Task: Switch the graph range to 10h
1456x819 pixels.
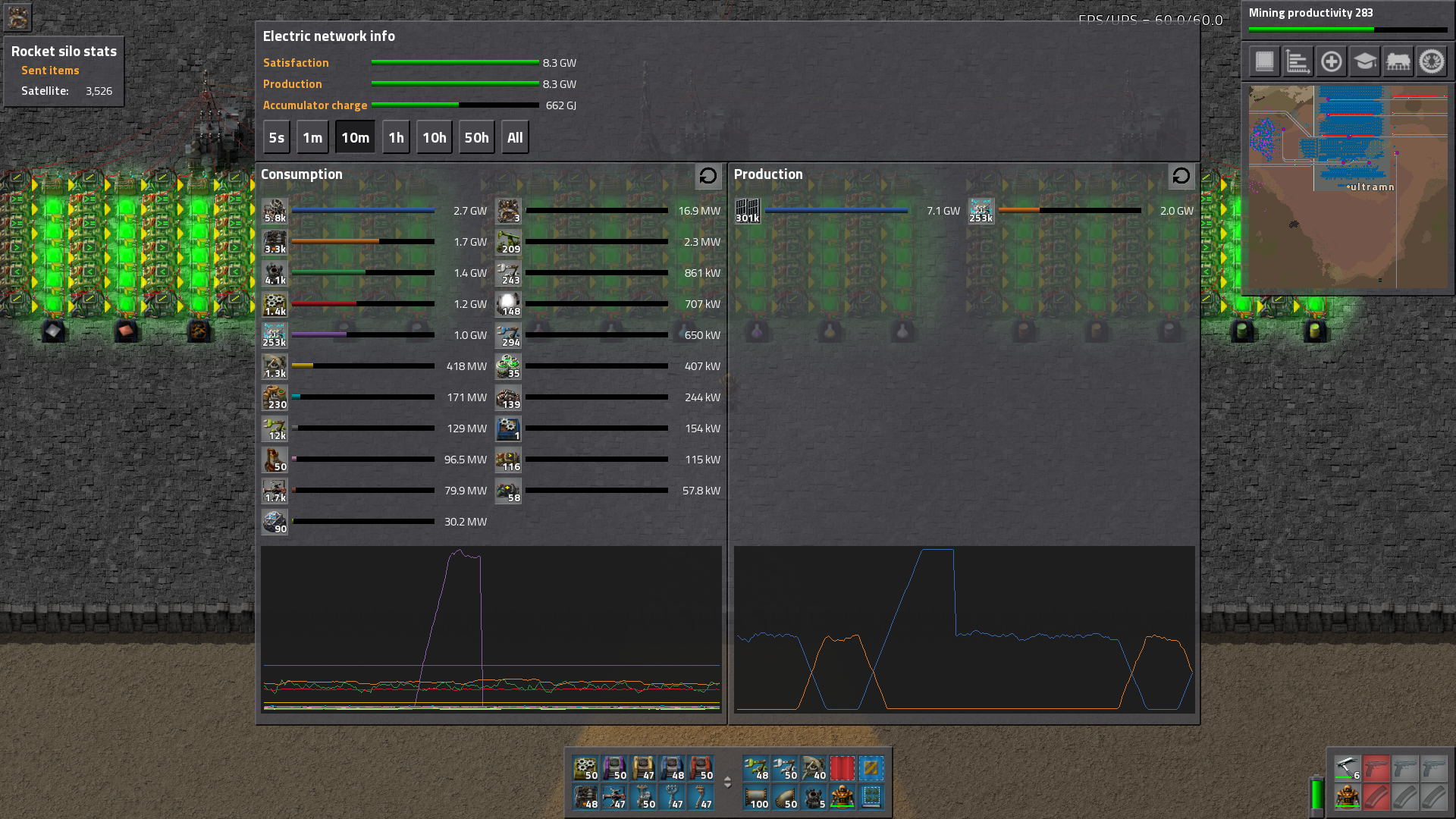Action: pyautogui.click(x=435, y=137)
